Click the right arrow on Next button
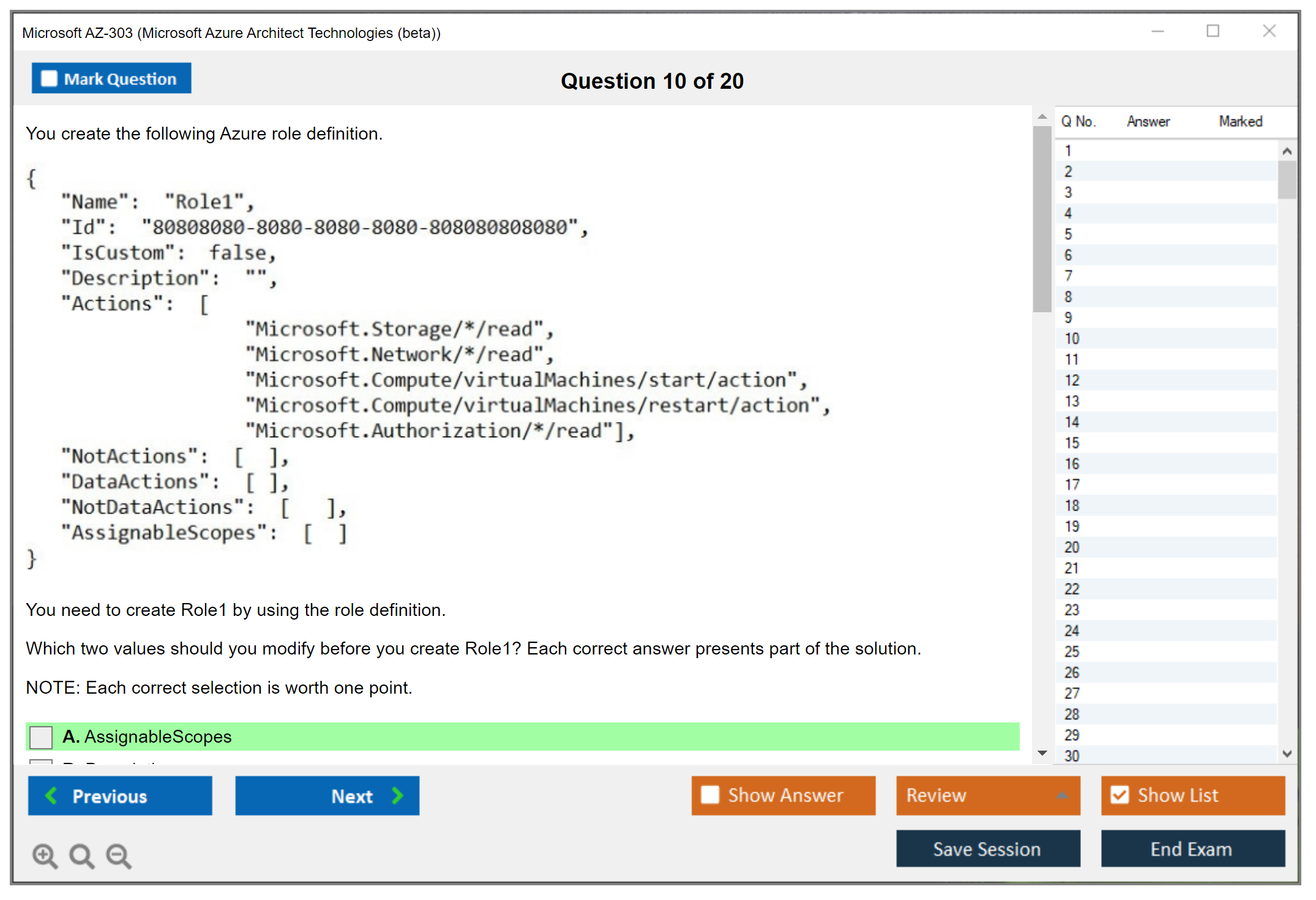The image size is (1316, 900). (x=397, y=795)
